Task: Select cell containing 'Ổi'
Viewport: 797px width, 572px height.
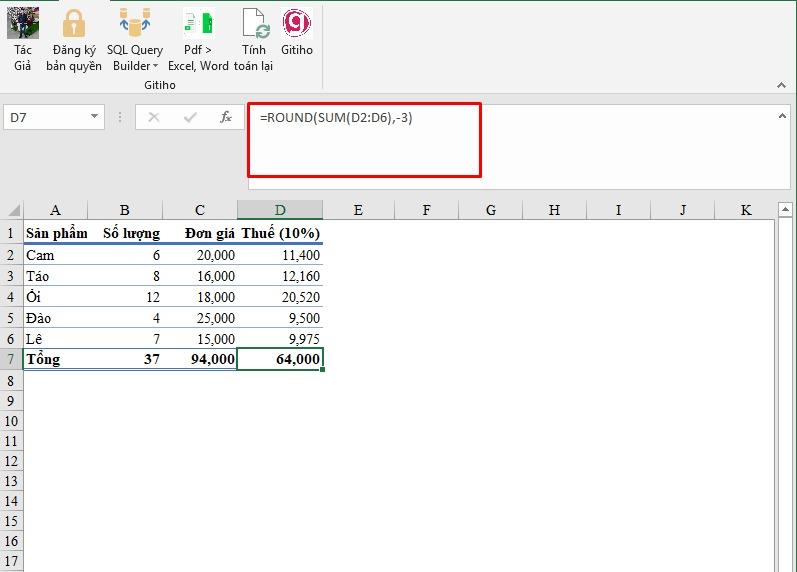Action: [56, 297]
